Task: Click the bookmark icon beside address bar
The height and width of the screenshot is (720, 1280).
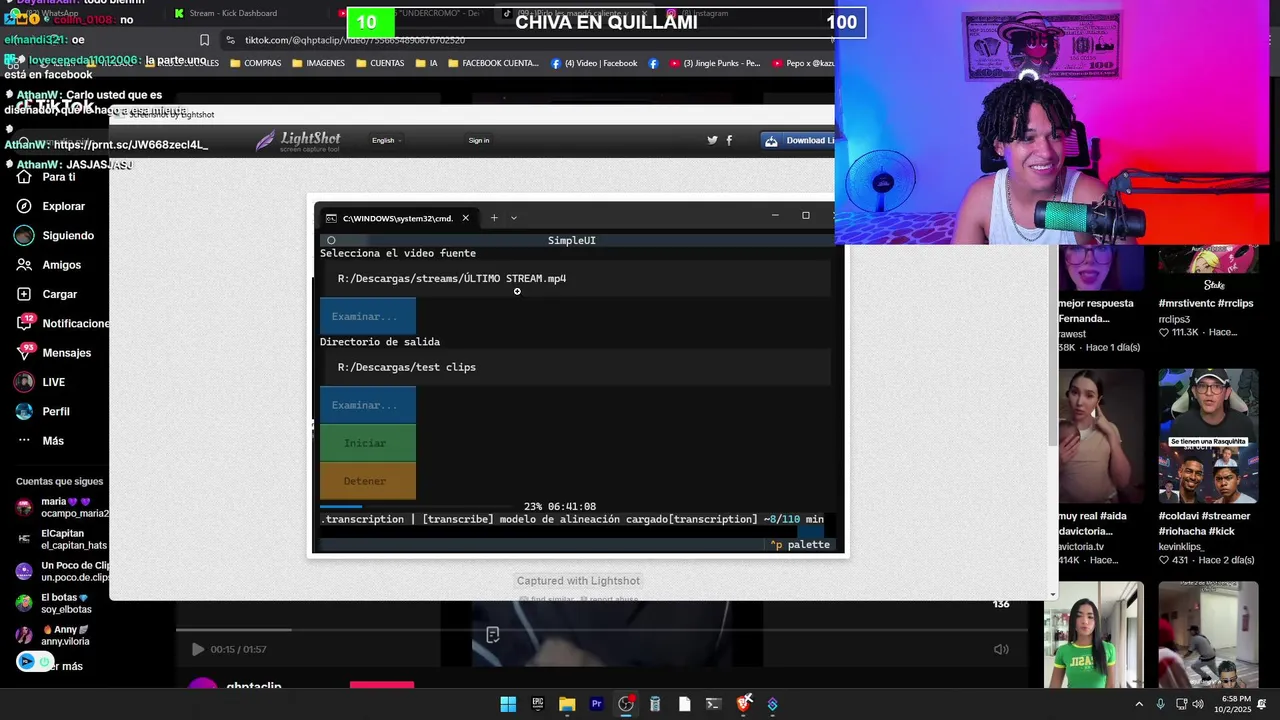Action: (204, 40)
